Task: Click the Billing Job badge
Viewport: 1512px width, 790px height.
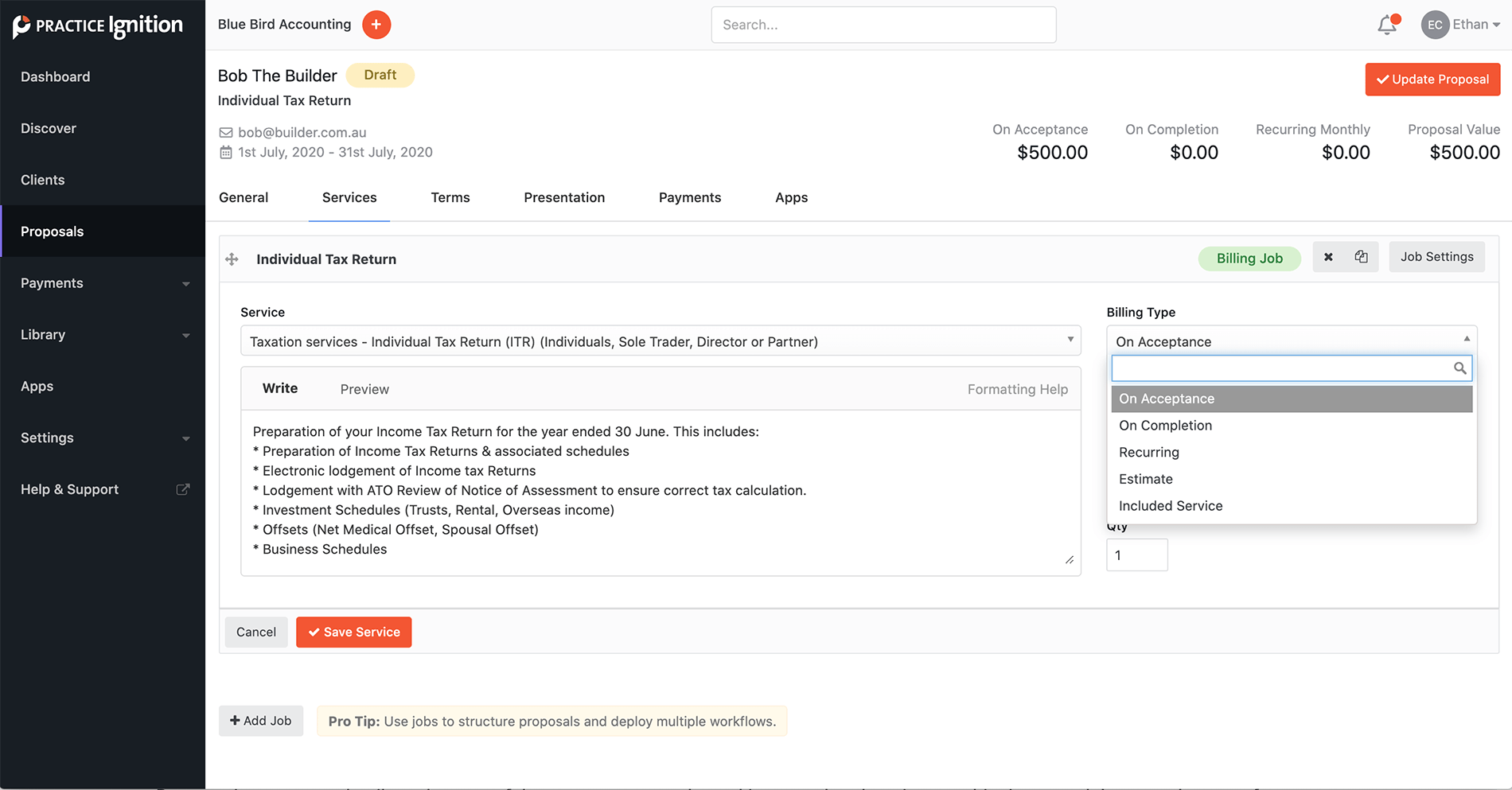Action: (1249, 259)
